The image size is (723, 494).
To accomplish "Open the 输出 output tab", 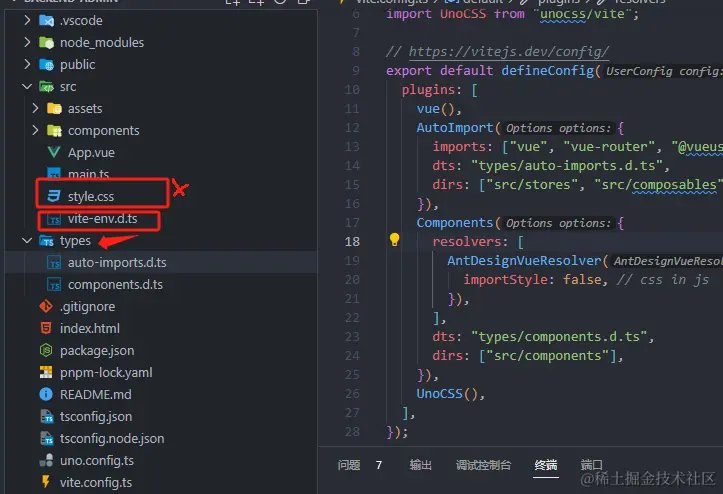I will click(x=421, y=465).
